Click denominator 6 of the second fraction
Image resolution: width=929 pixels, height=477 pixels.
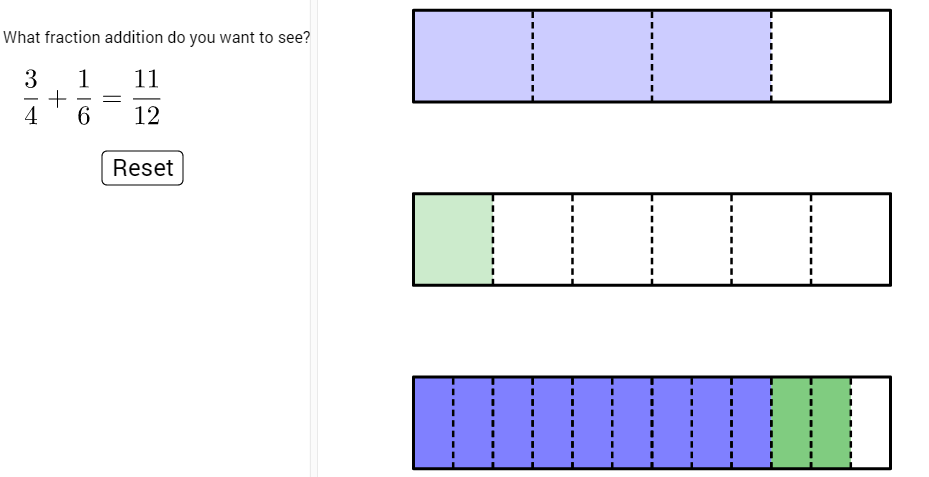coord(83,115)
